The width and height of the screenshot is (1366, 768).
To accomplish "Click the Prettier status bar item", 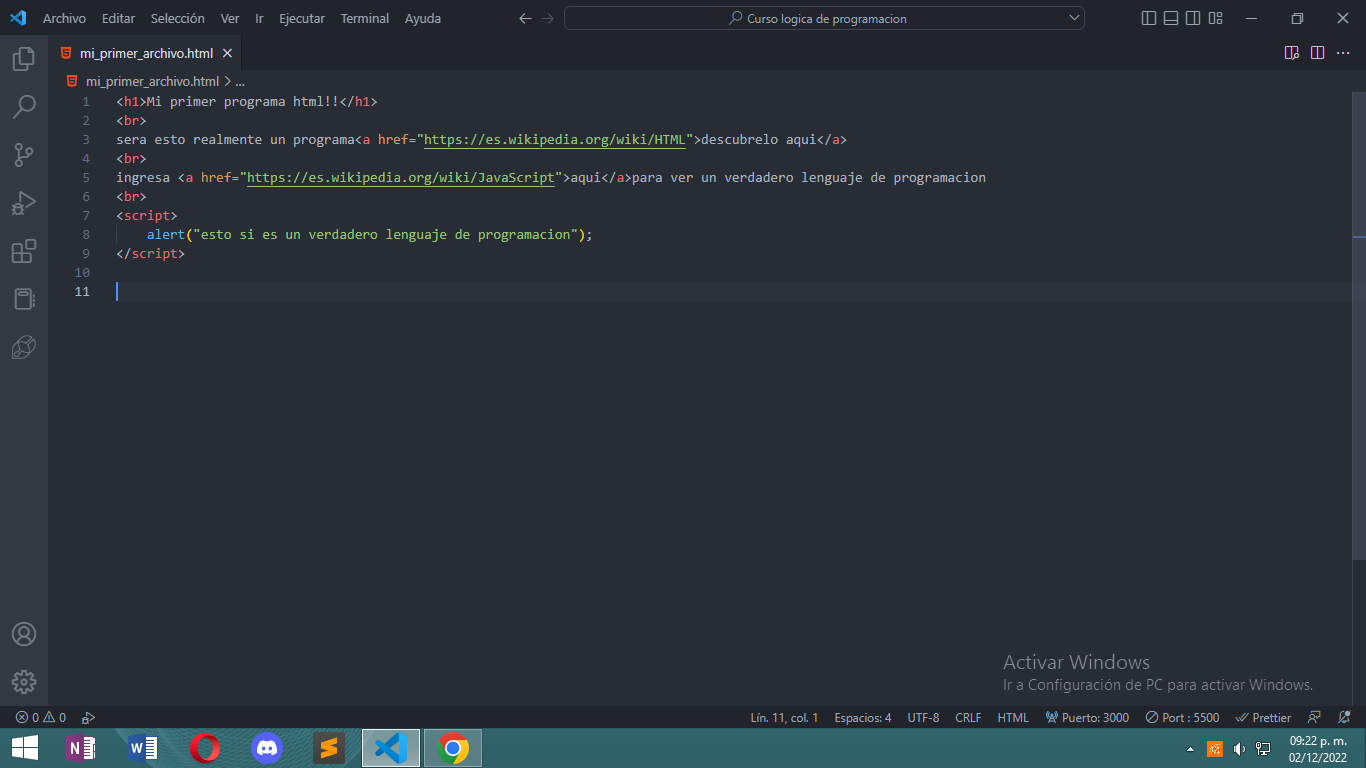I will [x=1264, y=717].
